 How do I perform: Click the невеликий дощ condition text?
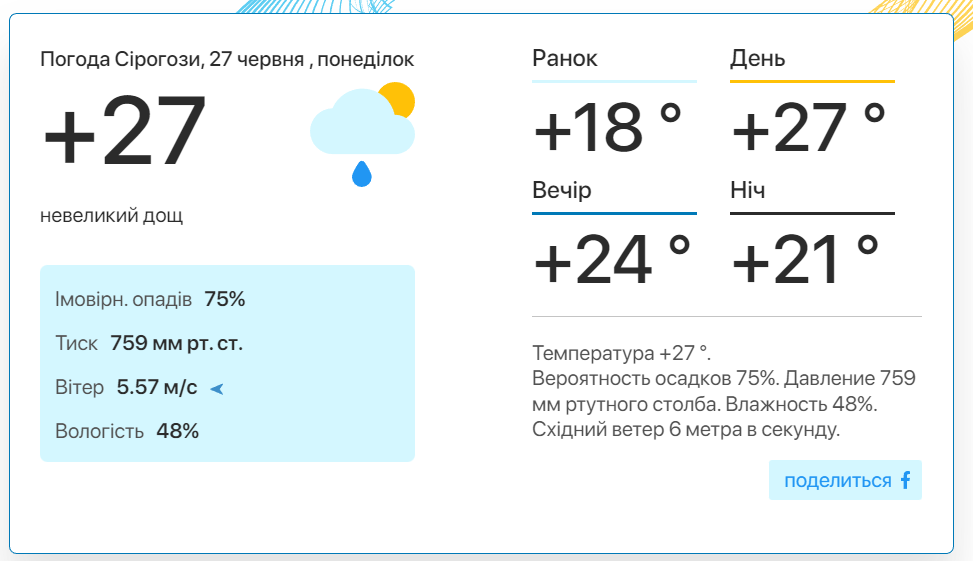pos(112,215)
